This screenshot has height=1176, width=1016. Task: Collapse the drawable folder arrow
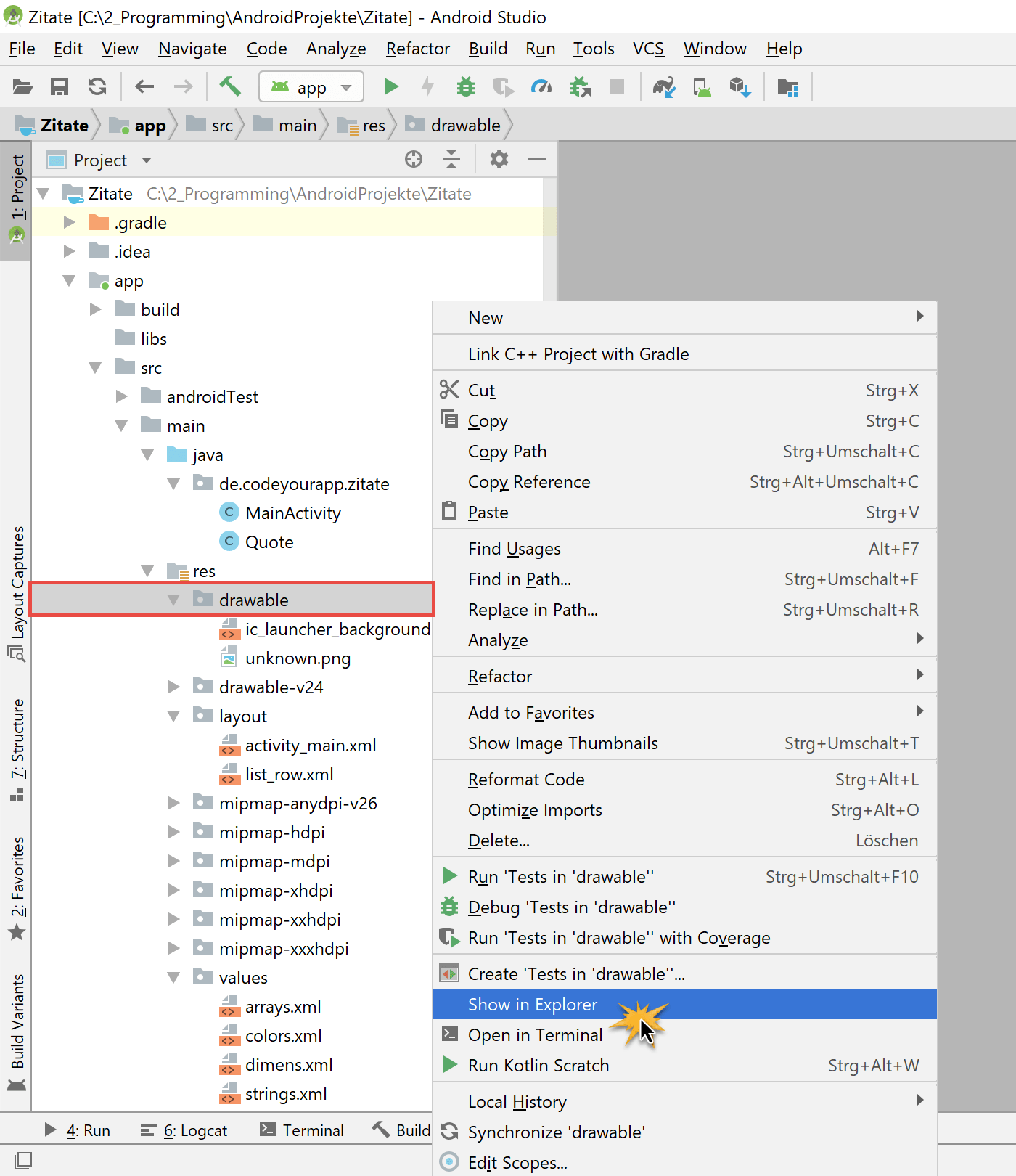pyautogui.click(x=173, y=600)
